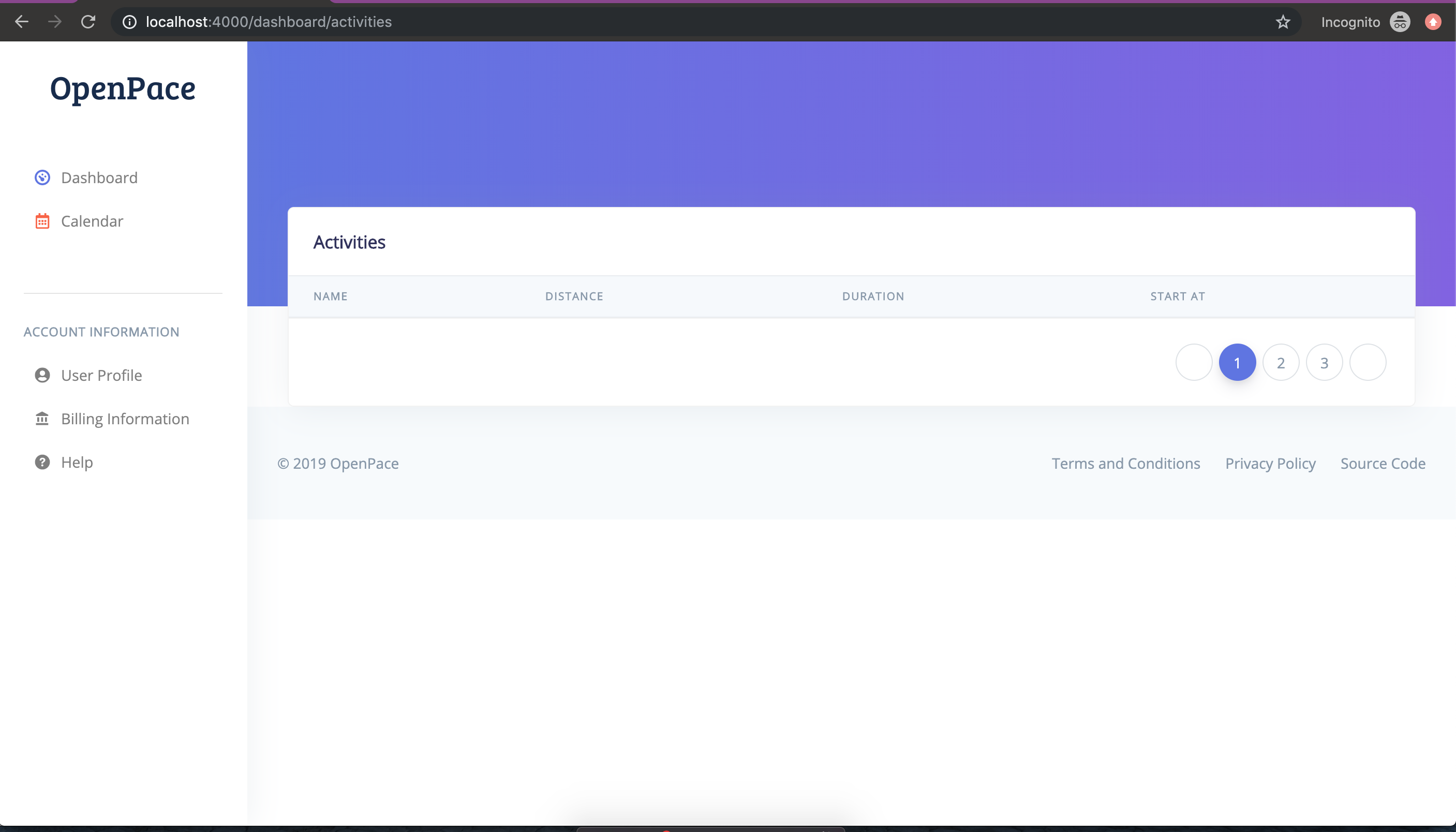Go to pagination page 2

tap(1281, 363)
